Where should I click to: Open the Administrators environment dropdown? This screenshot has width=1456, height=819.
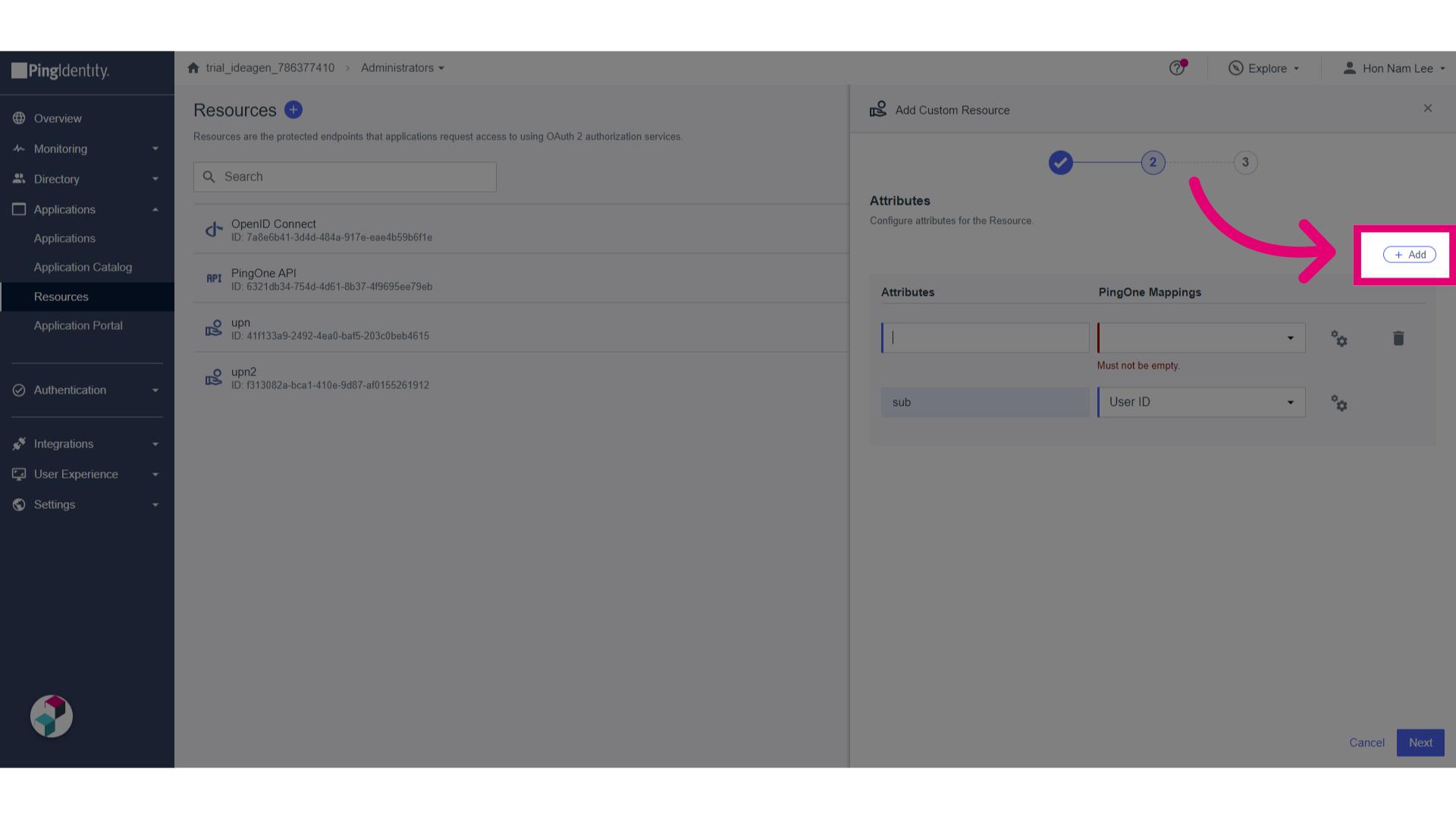pyautogui.click(x=403, y=67)
